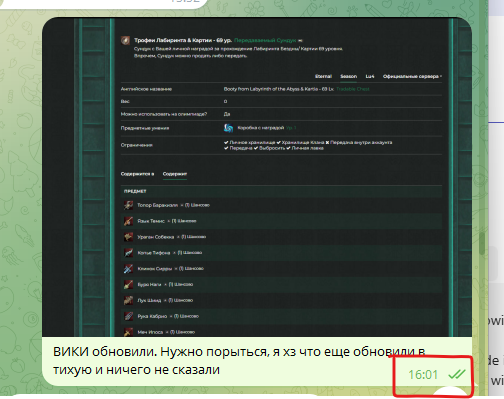Click the Копье Тифона item name

154,253
